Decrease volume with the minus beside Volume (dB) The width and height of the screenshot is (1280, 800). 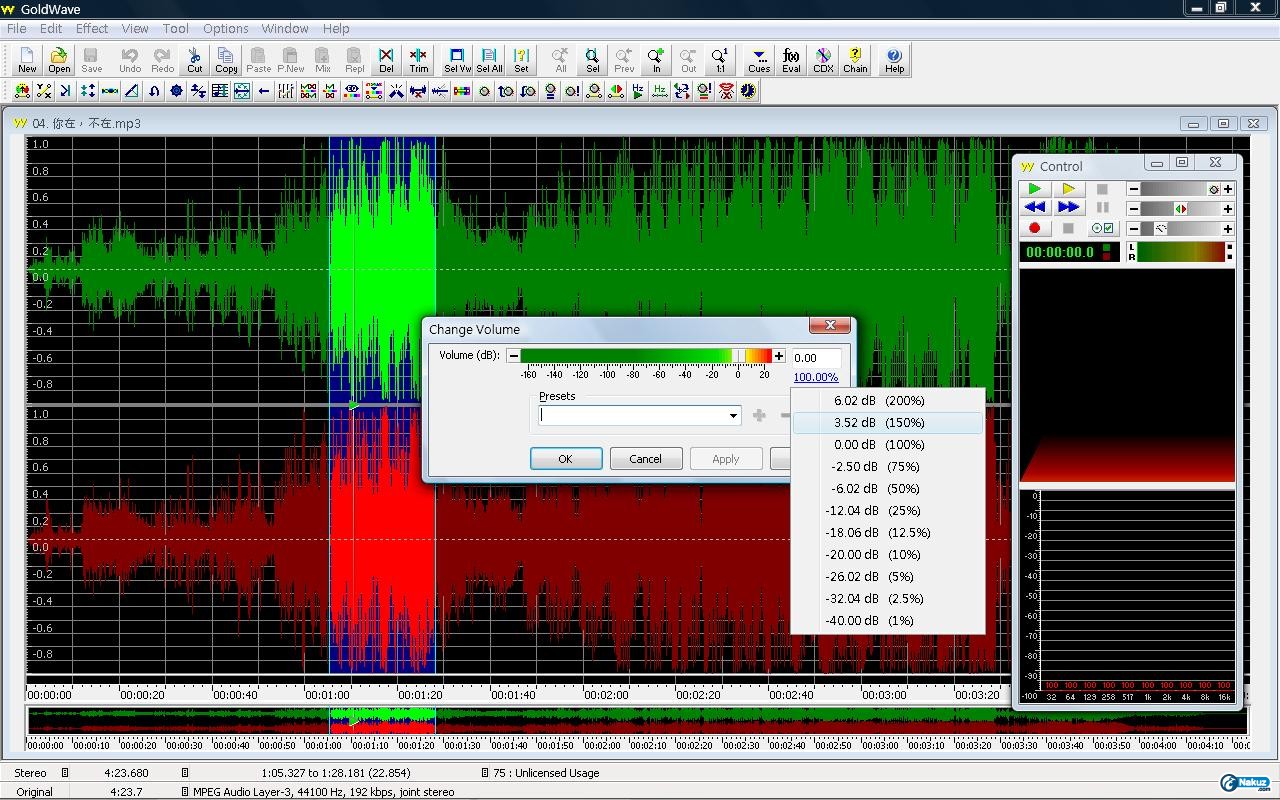click(513, 356)
